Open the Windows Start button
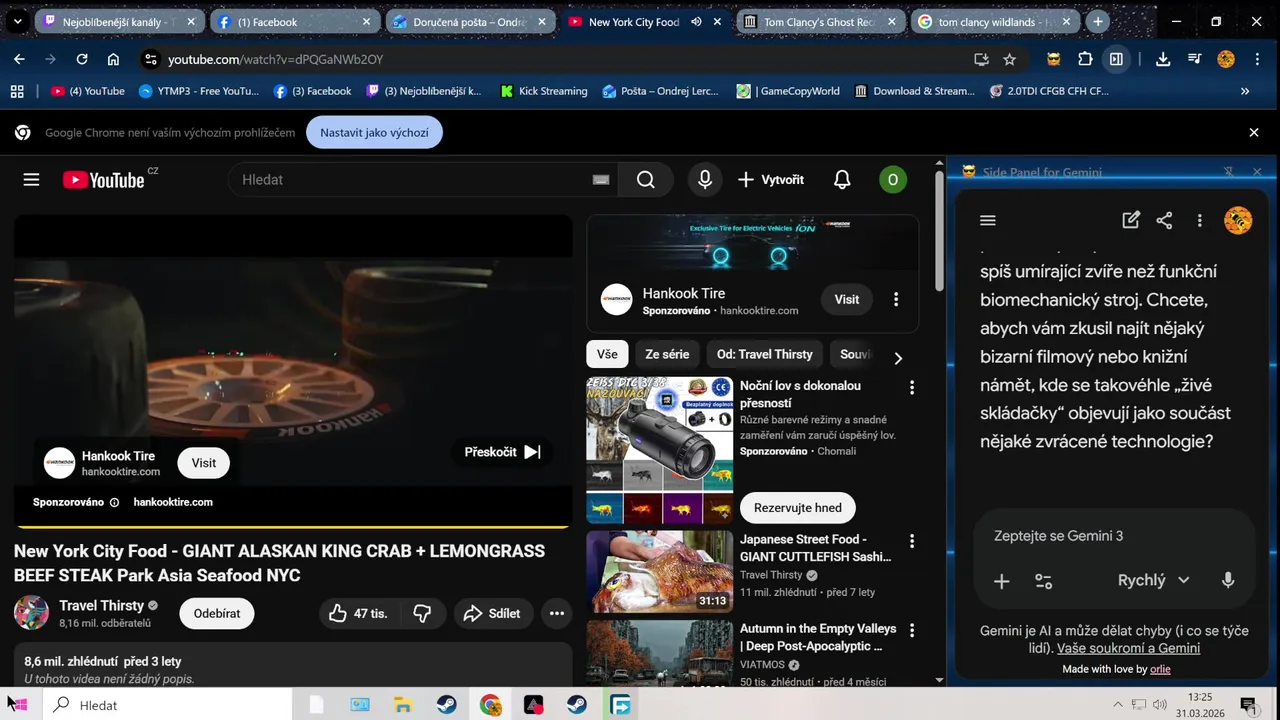This screenshot has height=720, width=1280. click(x=19, y=705)
